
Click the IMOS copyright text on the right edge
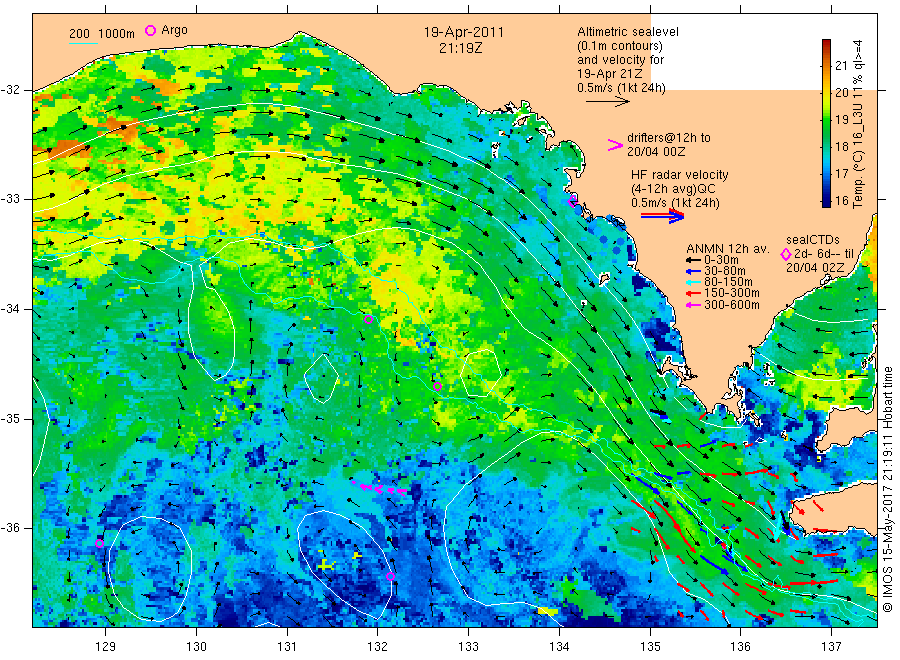coord(888,488)
